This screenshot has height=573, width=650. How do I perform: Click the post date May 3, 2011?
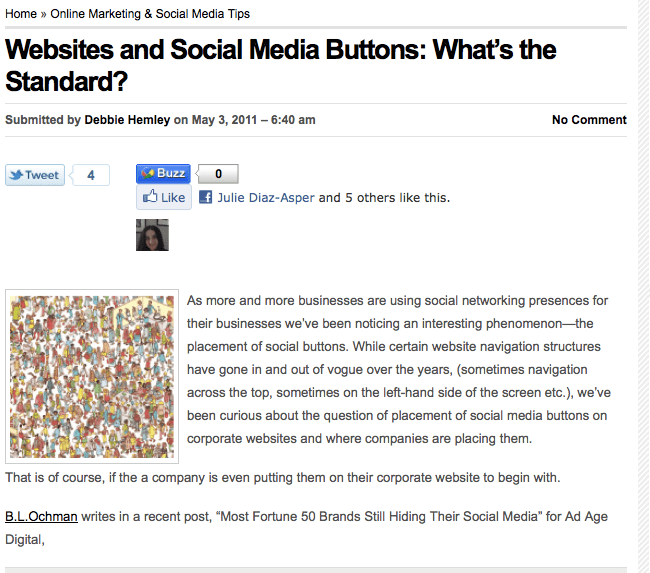pos(224,120)
